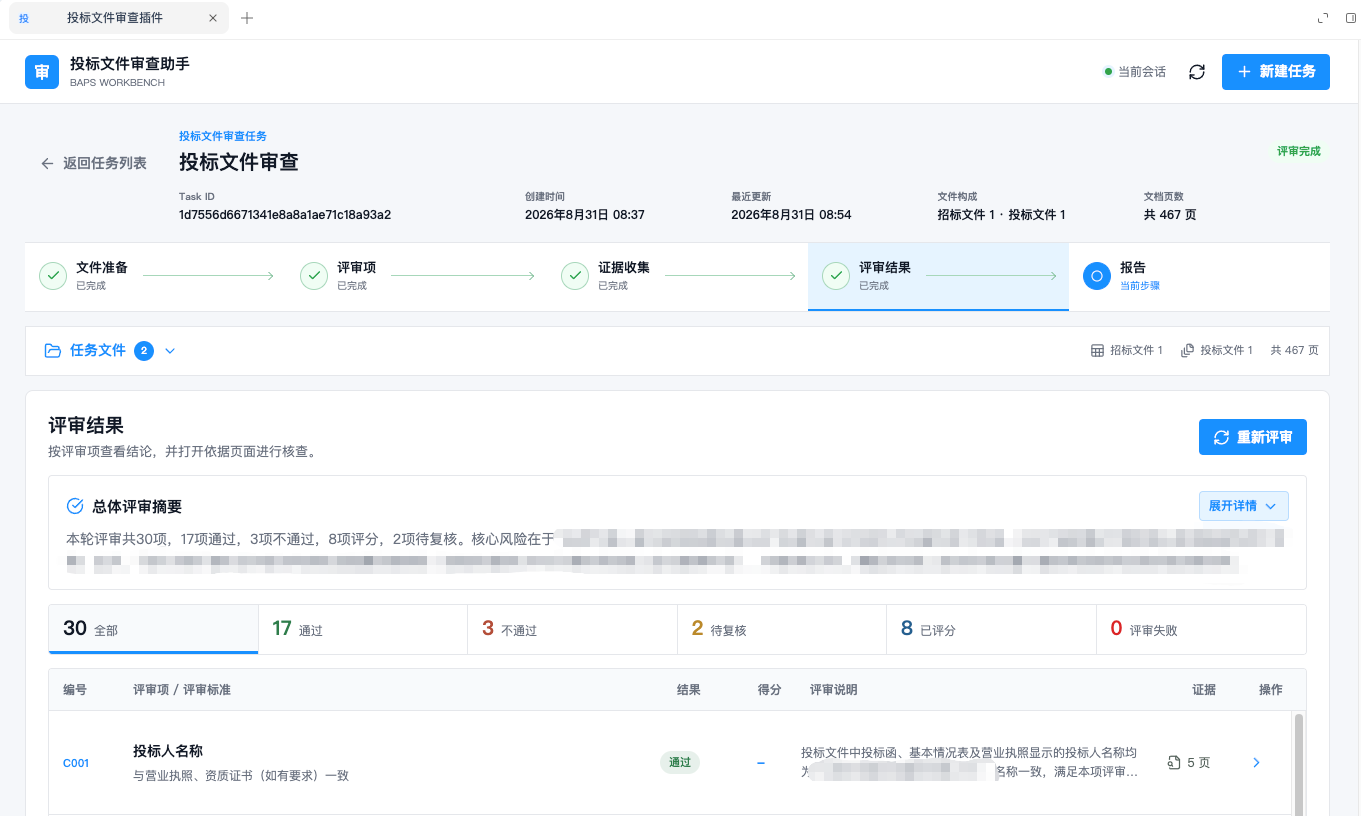Image resolution: width=1361 pixels, height=816 pixels.
Task: Open review item C001
Action: pyautogui.click(x=76, y=763)
